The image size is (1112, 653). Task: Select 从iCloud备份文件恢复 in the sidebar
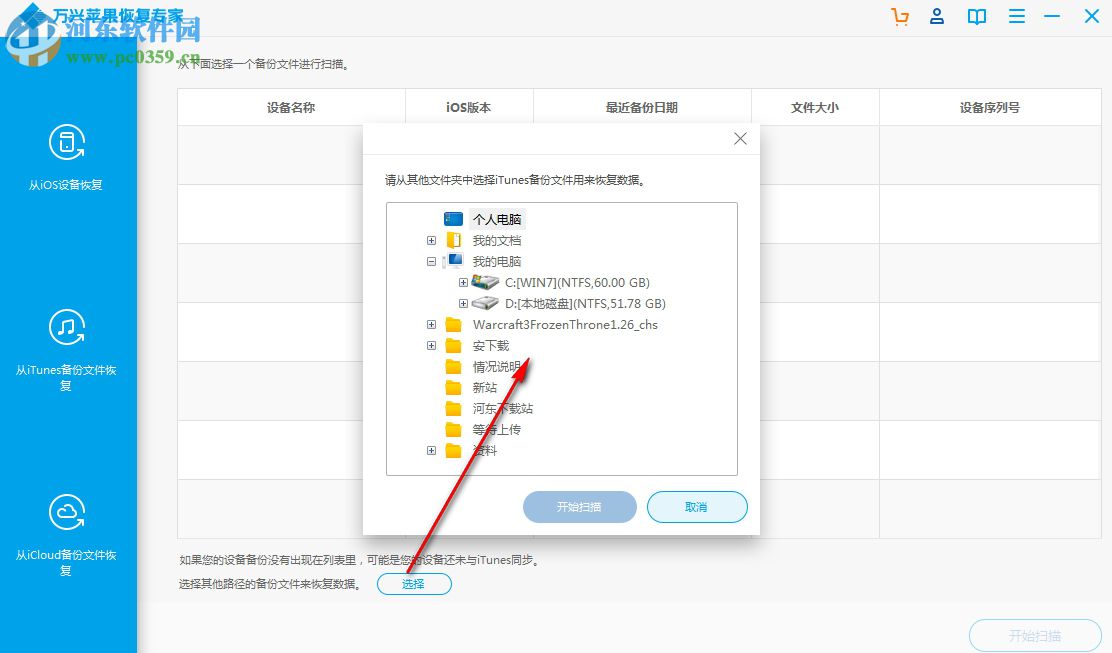(x=67, y=530)
